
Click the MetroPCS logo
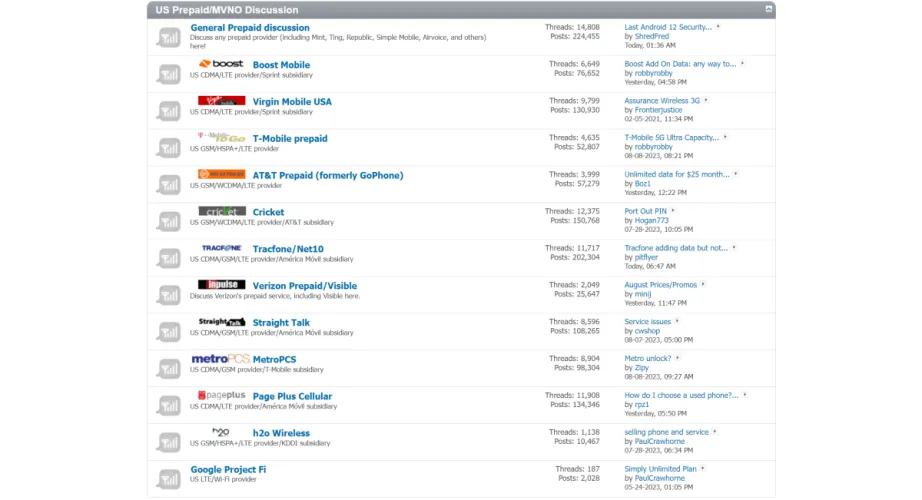220,359
